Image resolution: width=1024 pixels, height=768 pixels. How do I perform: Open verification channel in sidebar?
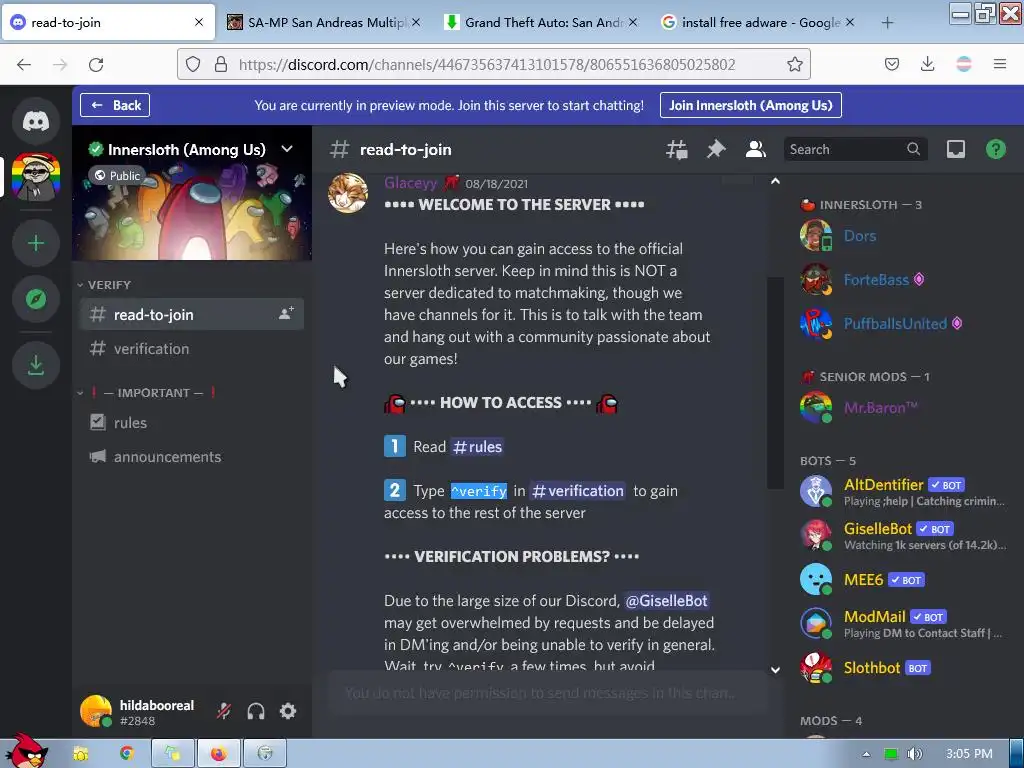(192, 349)
